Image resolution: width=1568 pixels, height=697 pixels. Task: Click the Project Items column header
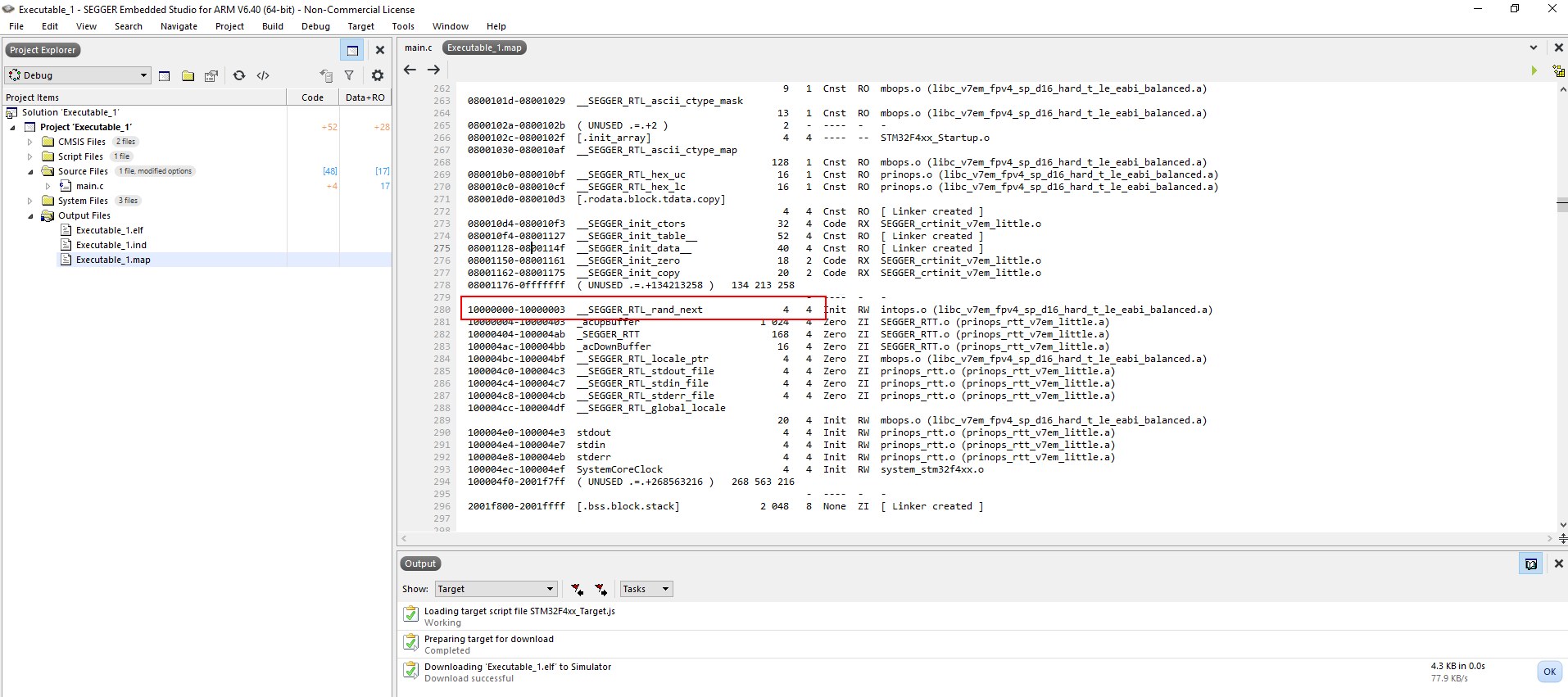(144, 97)
